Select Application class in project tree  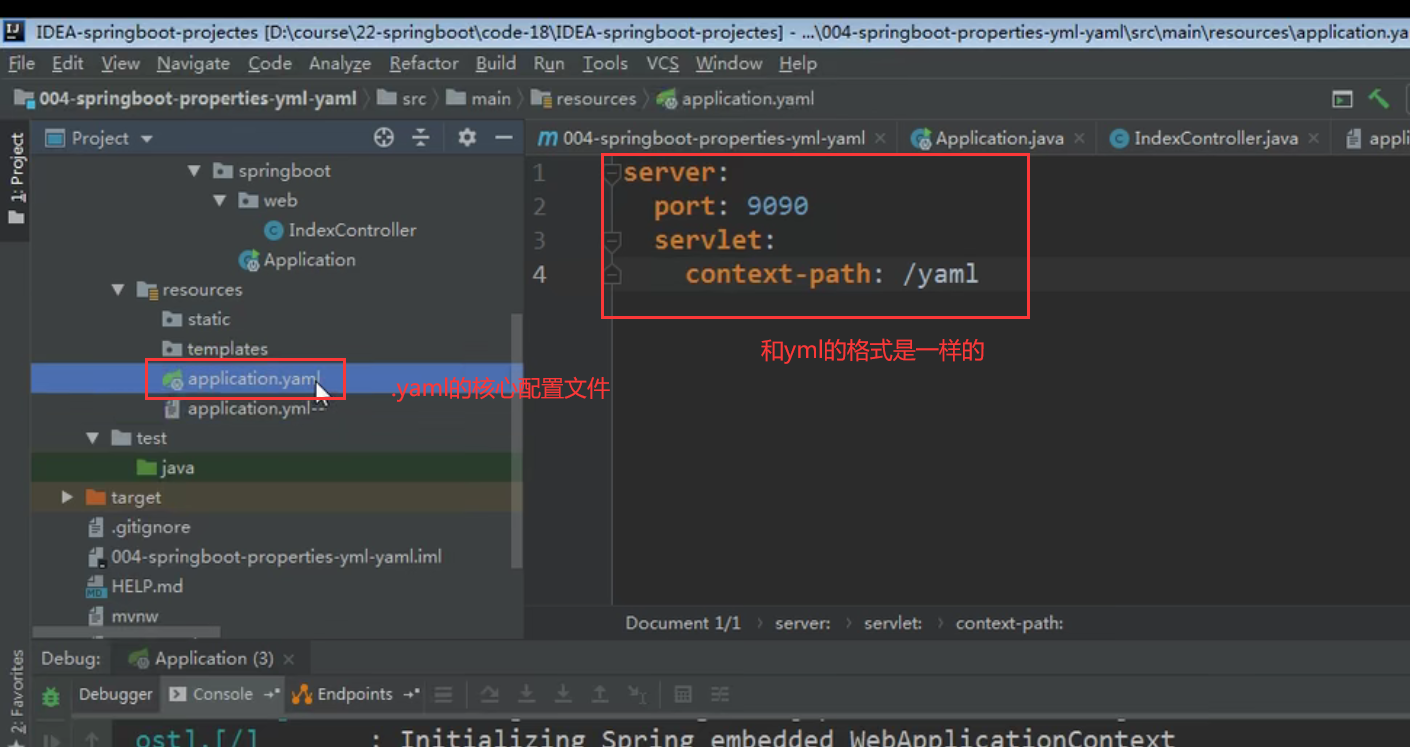pos(298,260)
